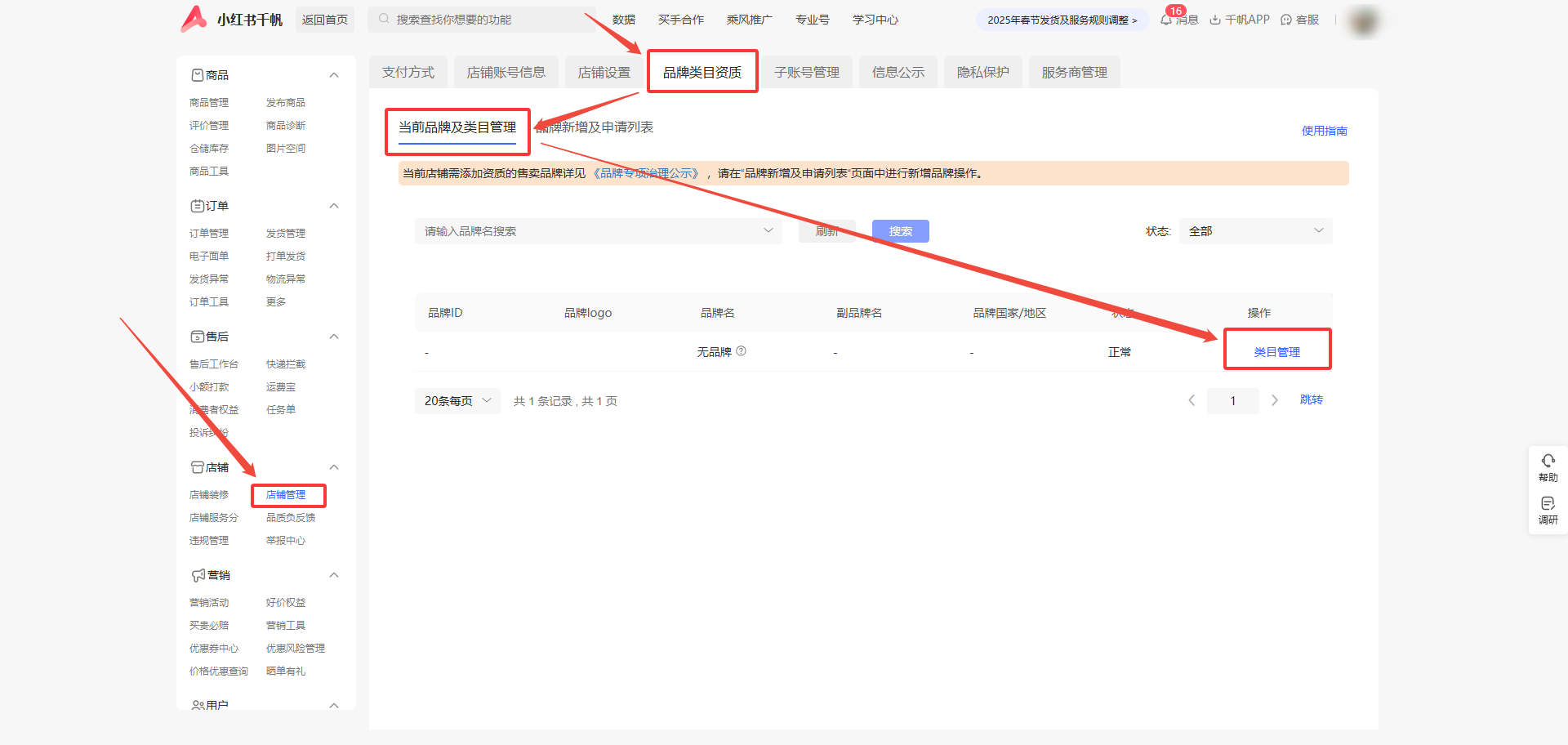
Task: Open 售后工作台 in the sidebar
Action: (x=214, y=364)
